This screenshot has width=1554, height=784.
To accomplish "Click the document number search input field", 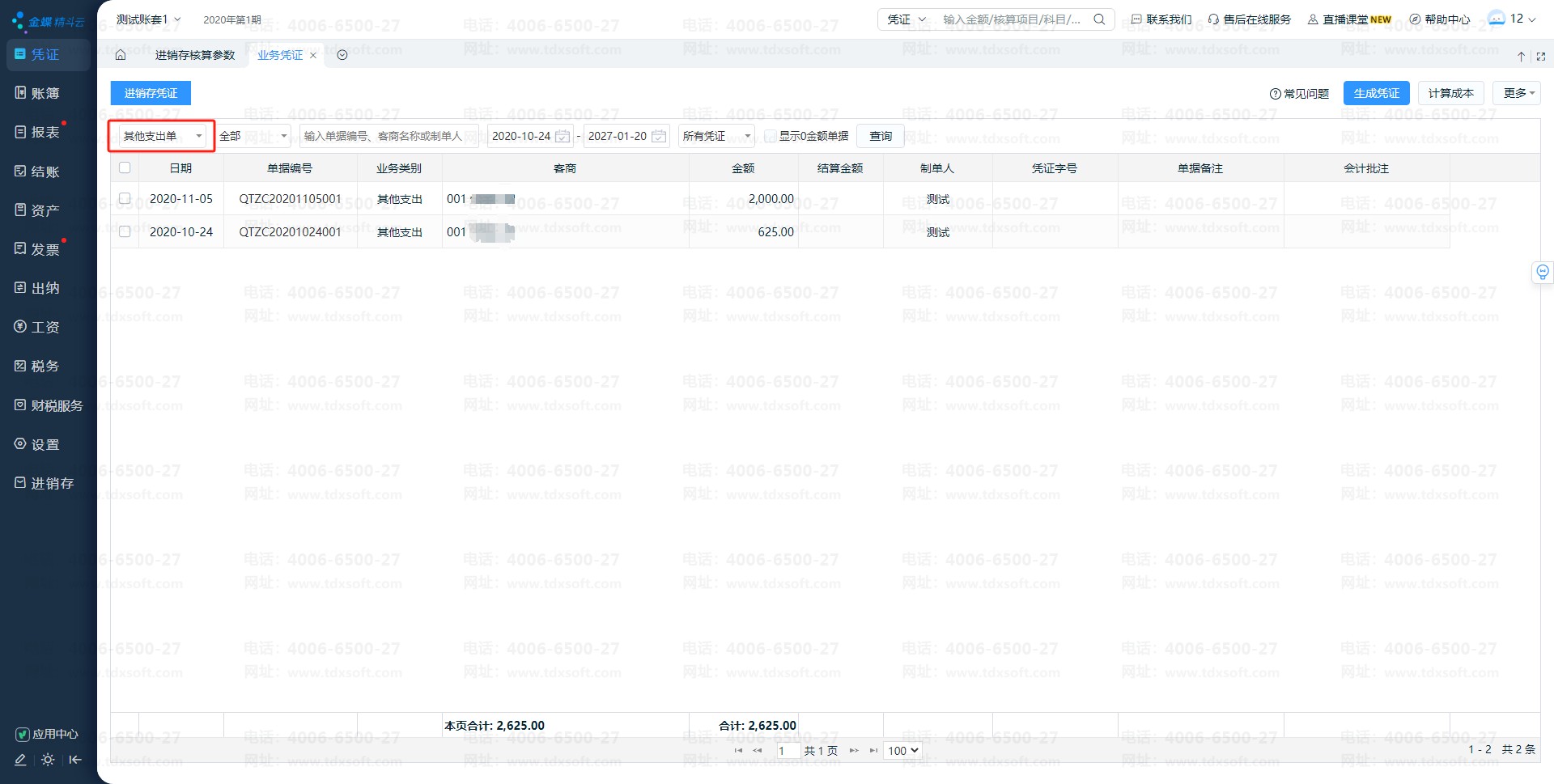I will click(x=388, y=136).
